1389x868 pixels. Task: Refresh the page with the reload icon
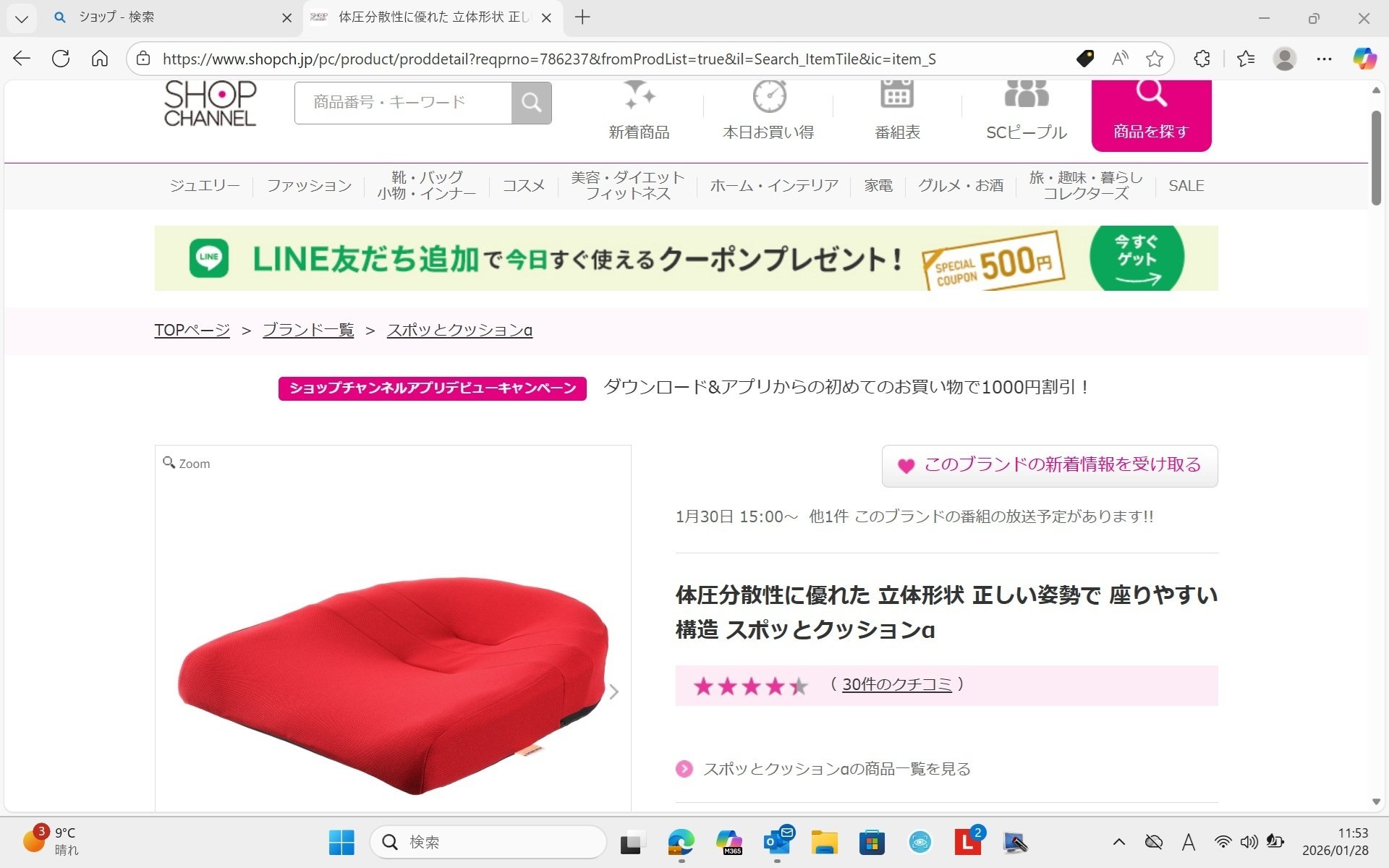click(61, 59)
